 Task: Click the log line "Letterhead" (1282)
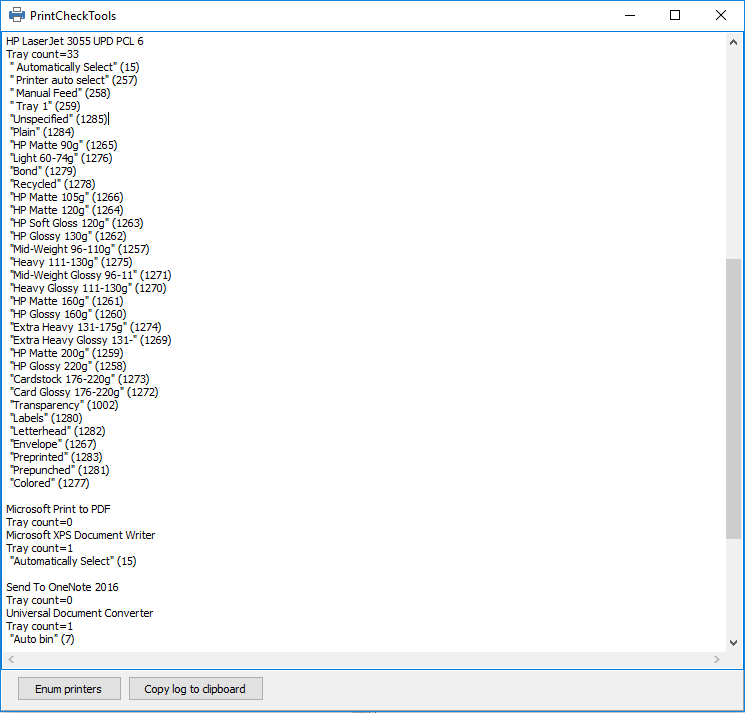coord(57,431)
